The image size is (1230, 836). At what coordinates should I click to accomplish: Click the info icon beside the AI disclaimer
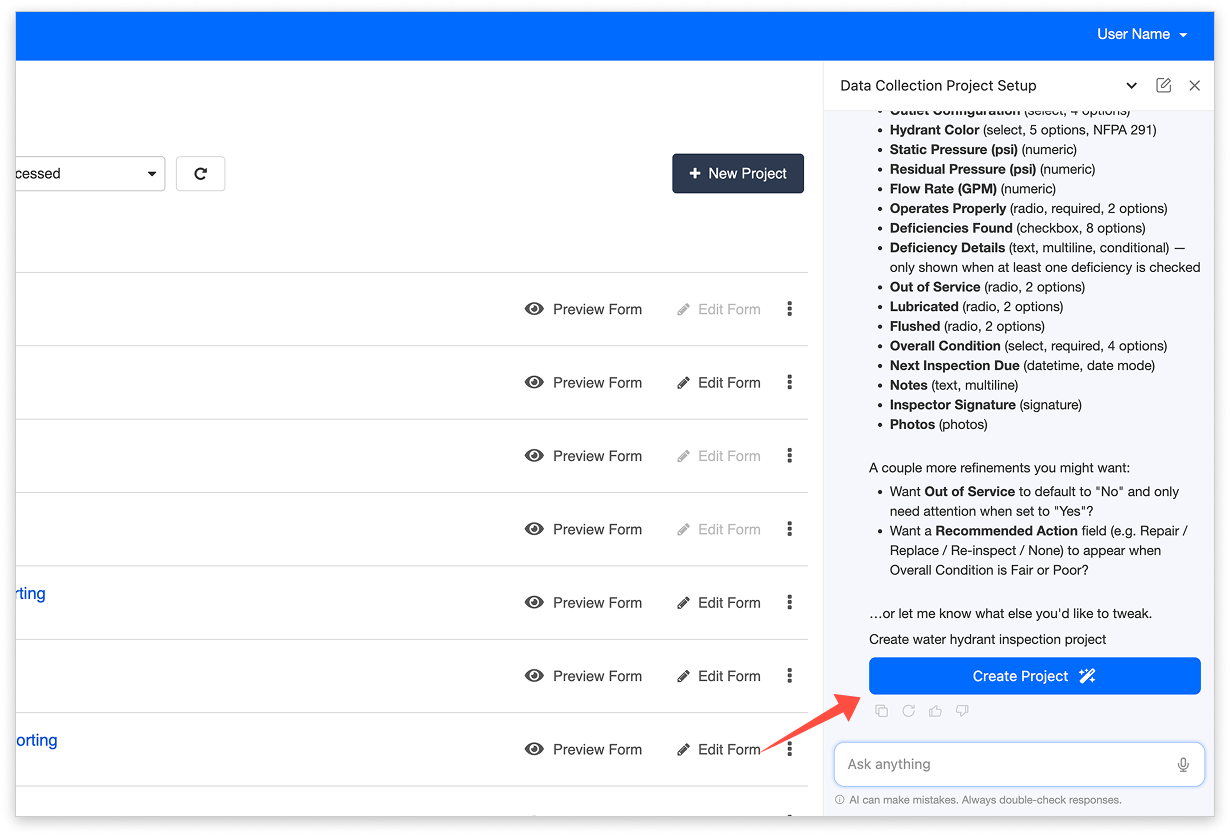tap(840, 800)
